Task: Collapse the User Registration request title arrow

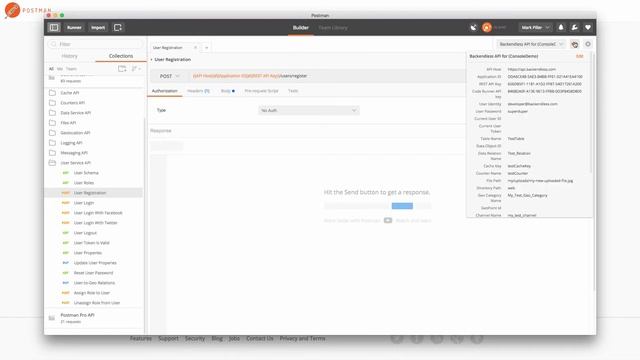Action: [151, 60]
